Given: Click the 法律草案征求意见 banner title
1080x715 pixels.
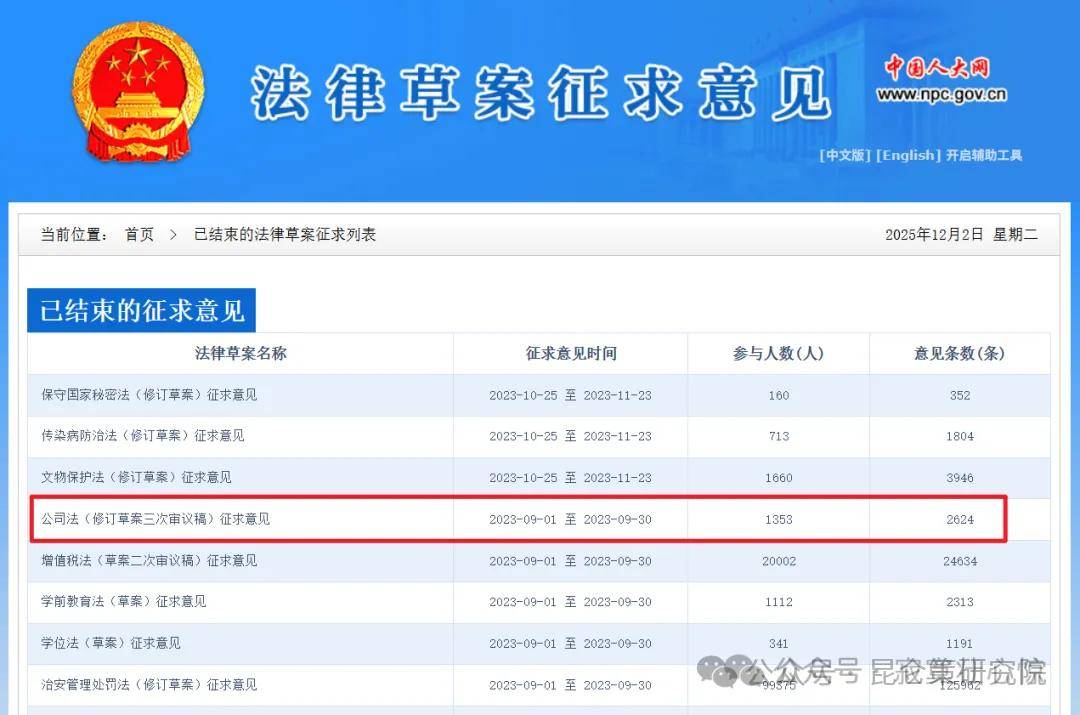Looking at the screenshot, I should 540,93.
